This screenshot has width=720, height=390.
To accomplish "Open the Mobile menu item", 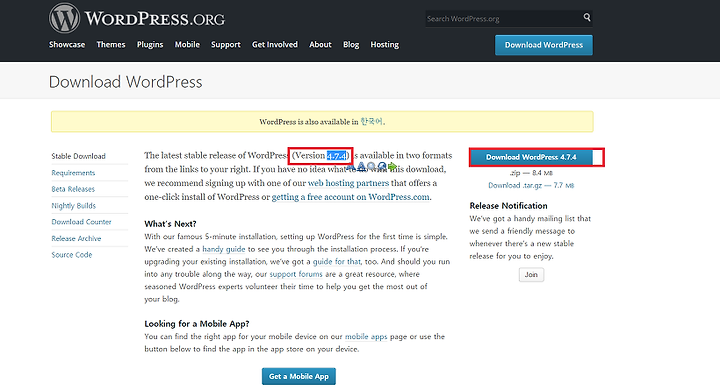I will click(x=187, y=45).
